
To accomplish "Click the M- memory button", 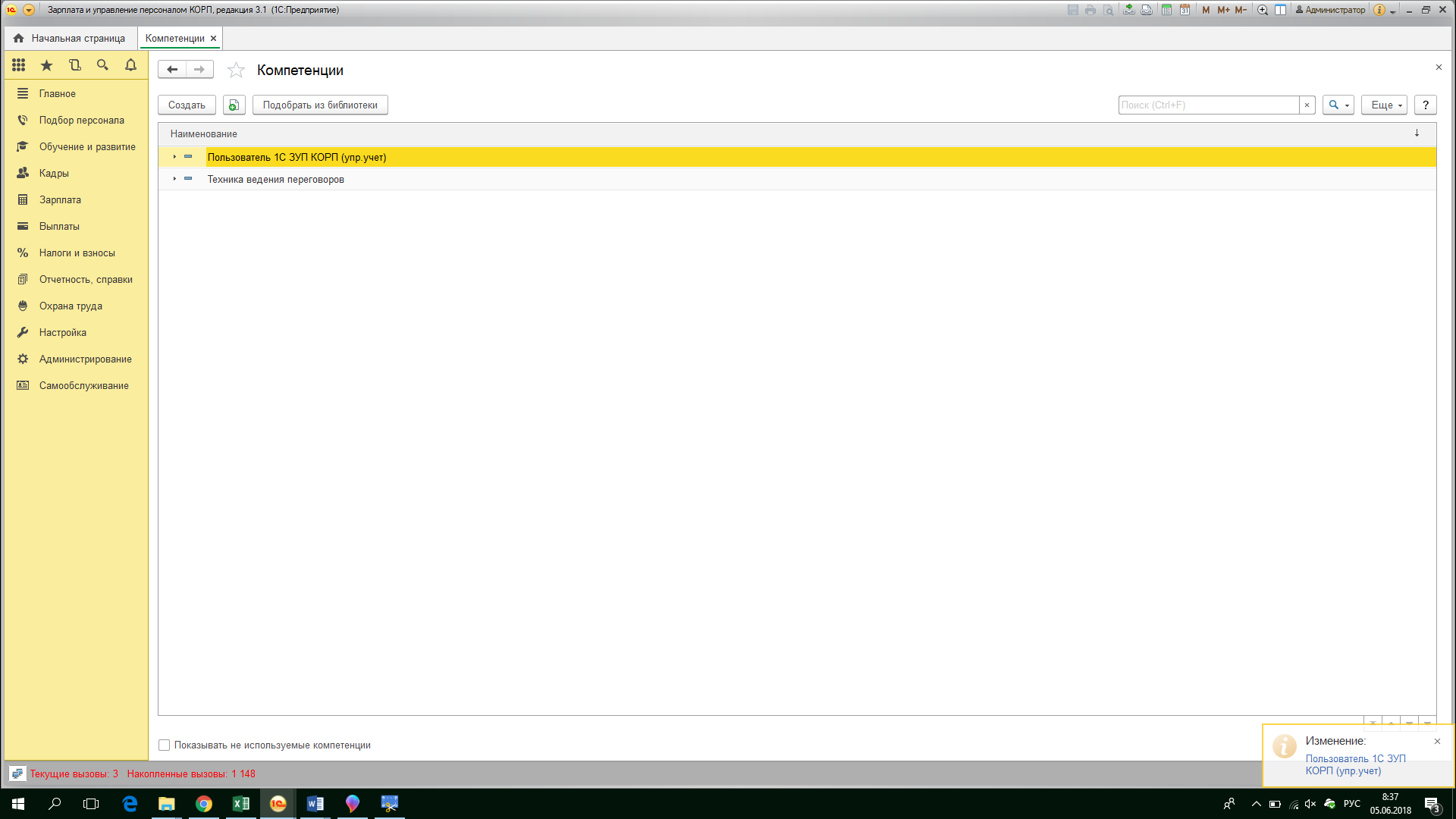I will click(1241, 10).
